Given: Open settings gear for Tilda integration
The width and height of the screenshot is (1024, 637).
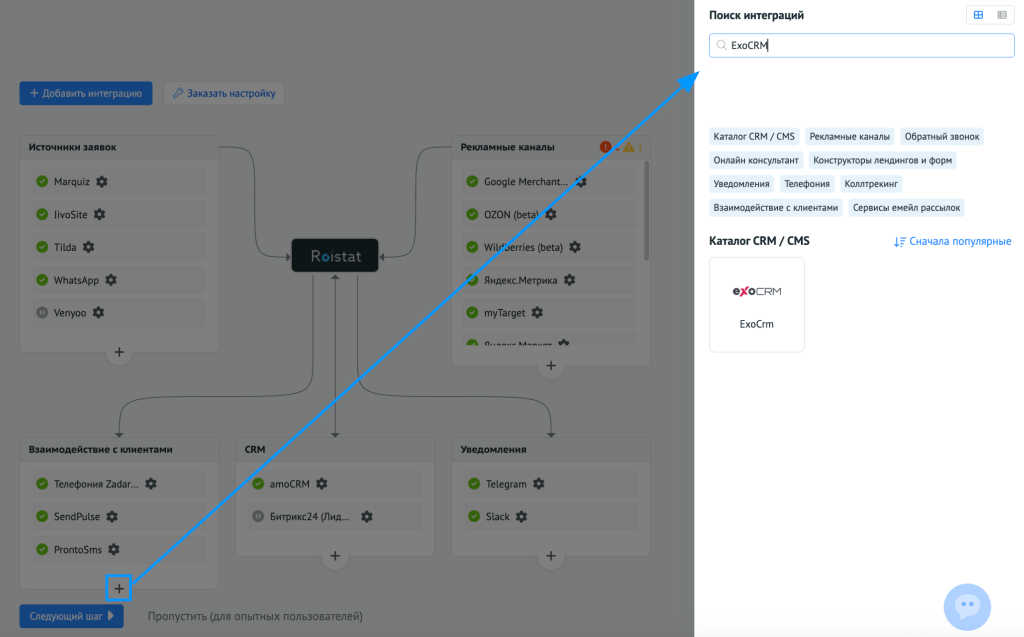Looking at the screenshot, I should (x=88, y=246).
